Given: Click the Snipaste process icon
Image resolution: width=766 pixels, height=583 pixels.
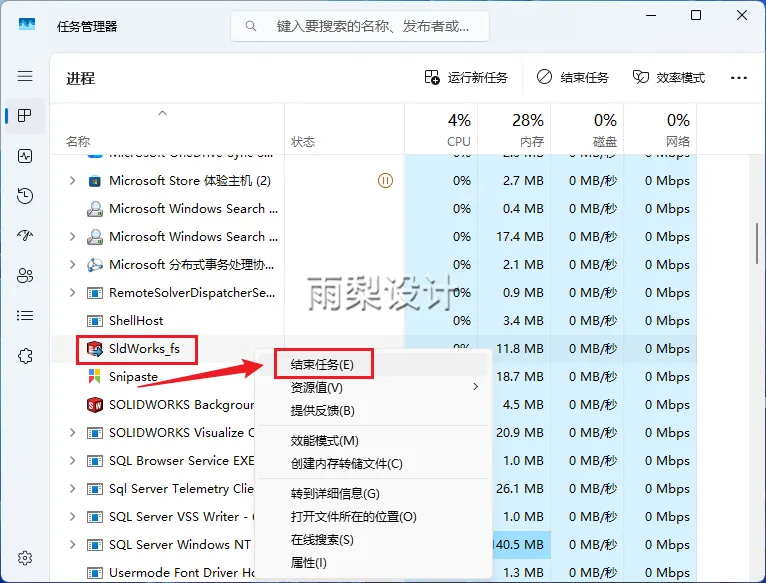Looking at the screenshot, I should pyautogui.click(x=94, y=377).
